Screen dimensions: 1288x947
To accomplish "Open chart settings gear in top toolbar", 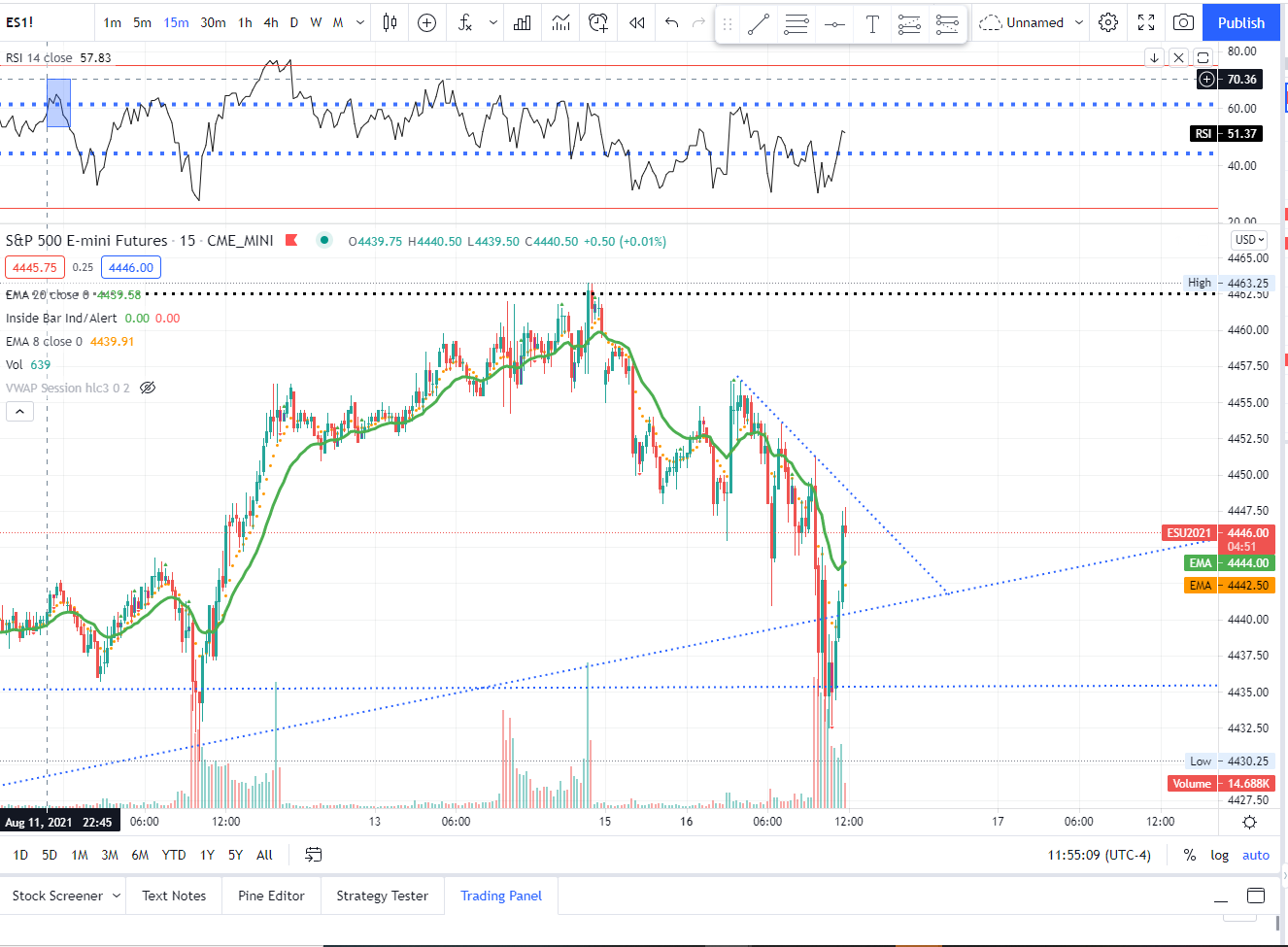I will tap(1108, 22).
